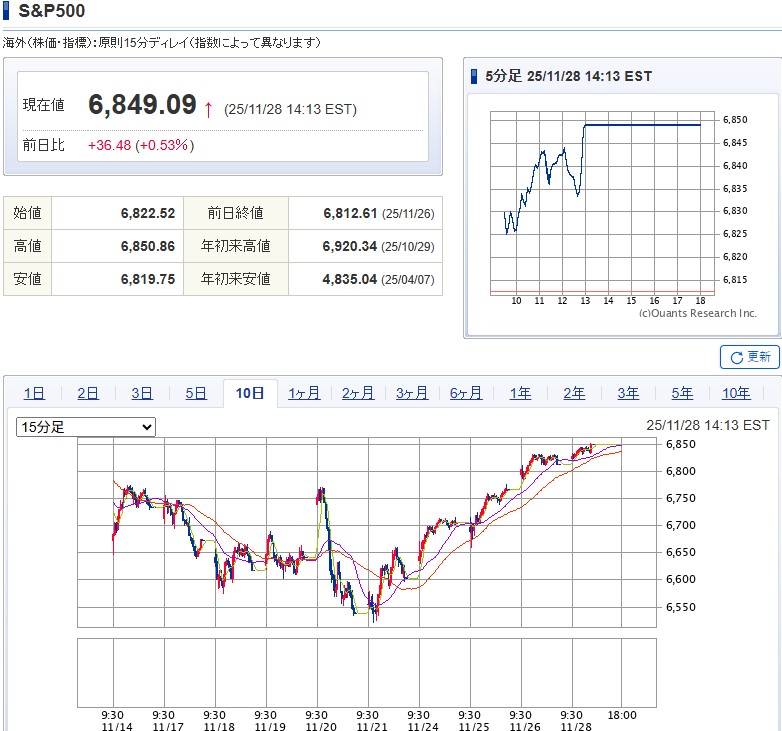This screenshot has height=731, width=782.
Task: Switch to the 10年 chart tab
Action: (736, 393)
